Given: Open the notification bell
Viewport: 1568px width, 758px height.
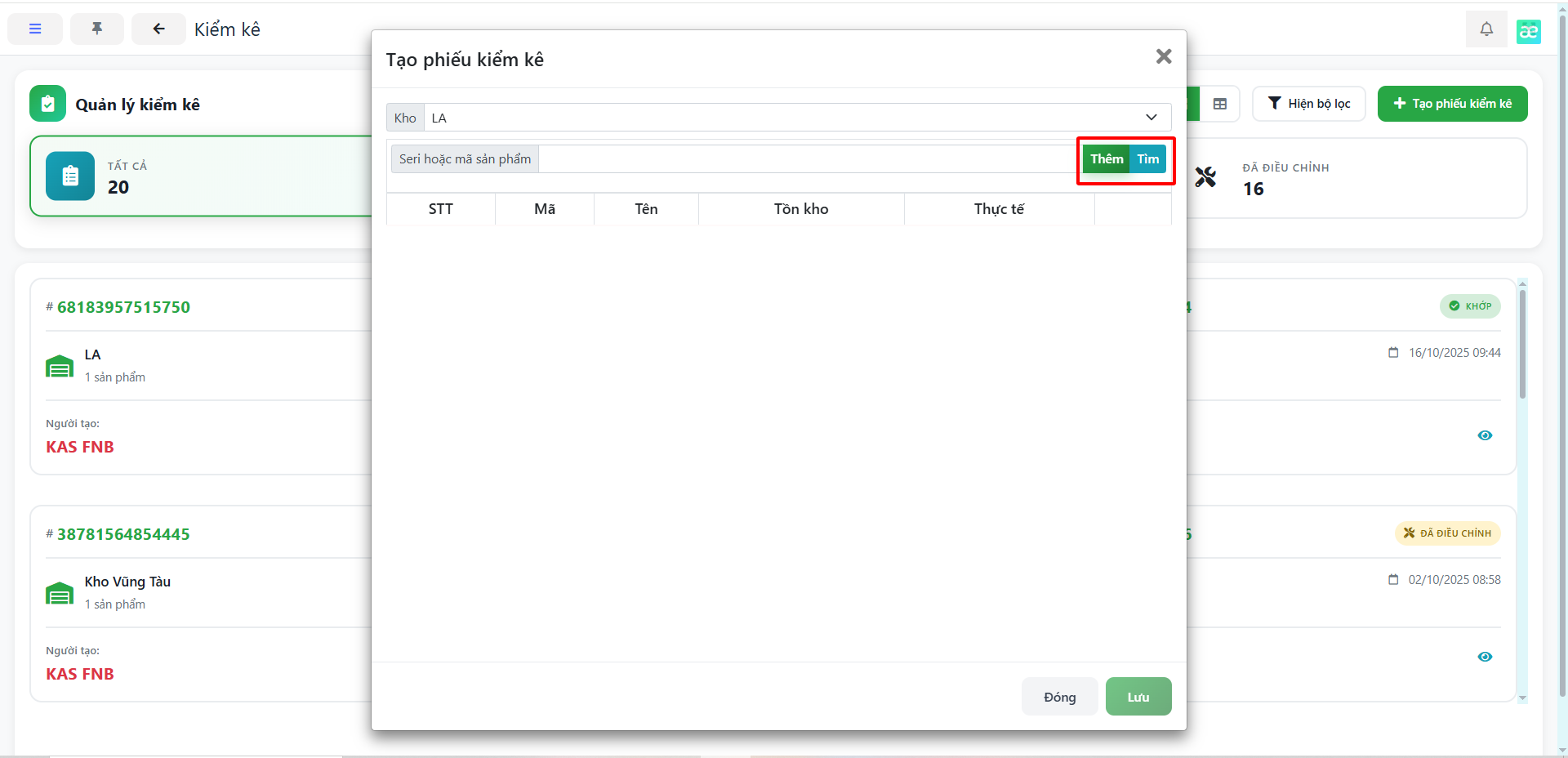Looking at the screenshot, I should pyautogui.click(x=1486, y=29).
